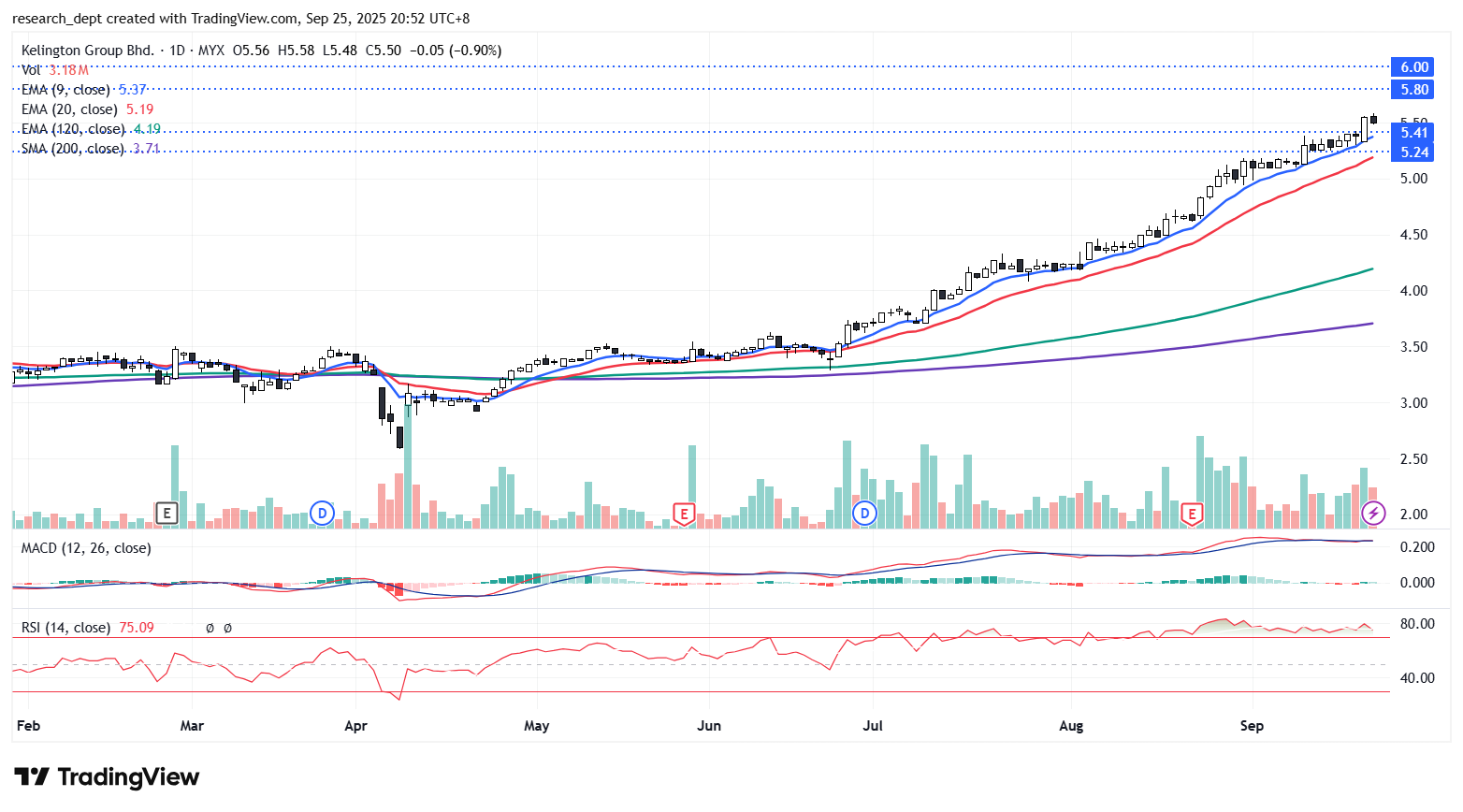1463x812 pixels.
Task: Click the blue 5.80 price level tag
Action: [x=1413, y=90]
